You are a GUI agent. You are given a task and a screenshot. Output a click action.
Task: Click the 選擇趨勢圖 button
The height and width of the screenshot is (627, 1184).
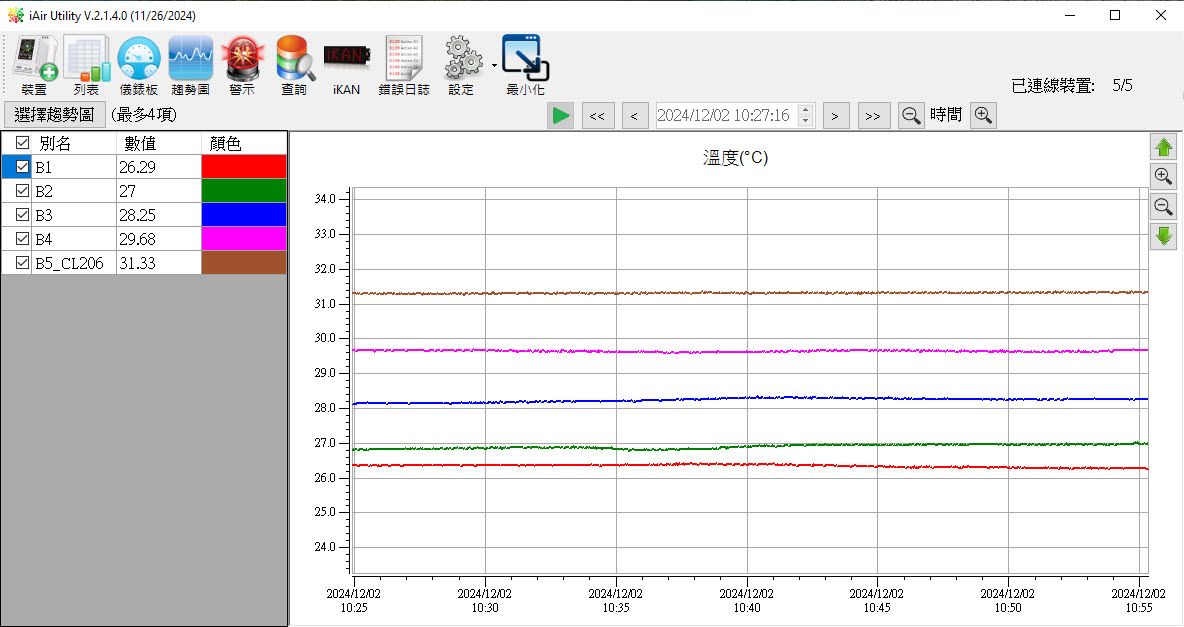[54, 115]
